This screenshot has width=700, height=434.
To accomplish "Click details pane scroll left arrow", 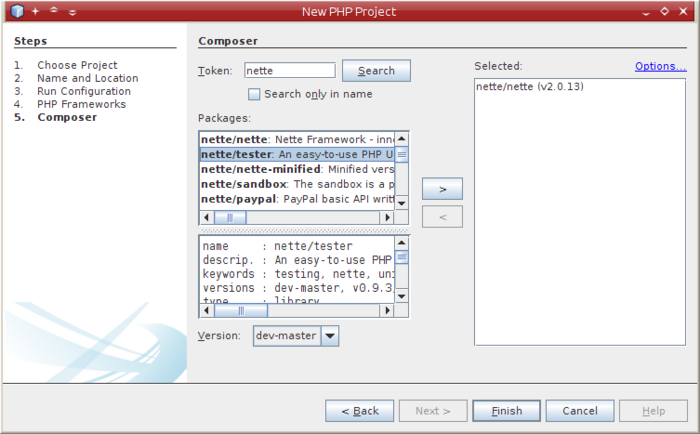I will tap(206, 310).
